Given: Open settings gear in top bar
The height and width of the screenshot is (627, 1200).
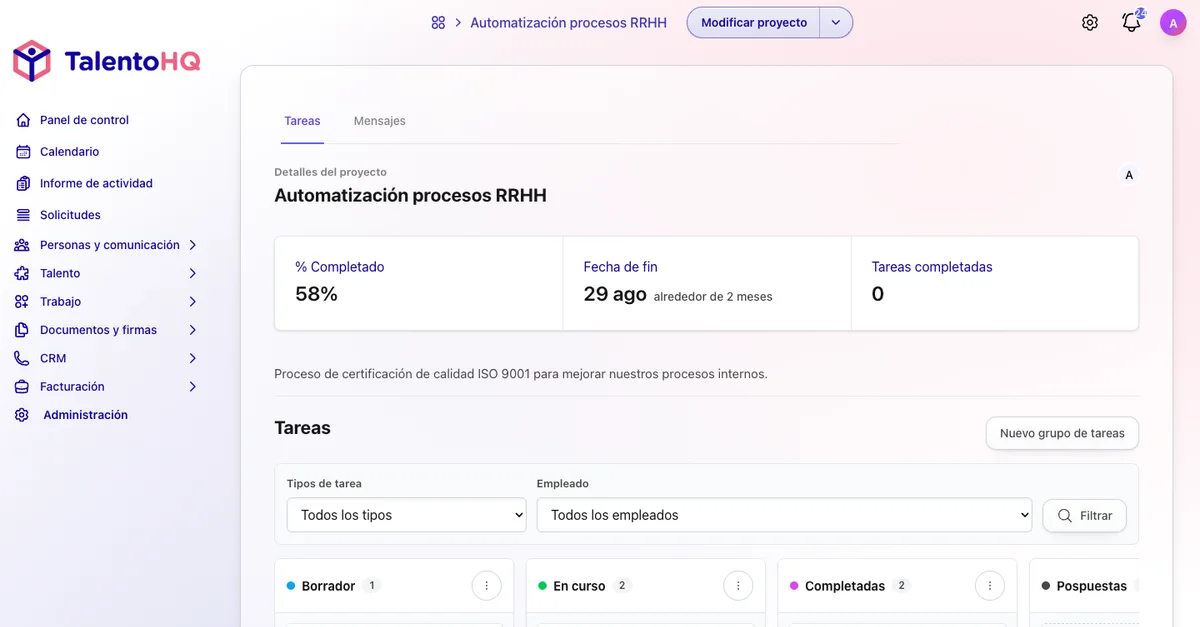Looking at the screenshot, I should click(x=1090, y=22).
